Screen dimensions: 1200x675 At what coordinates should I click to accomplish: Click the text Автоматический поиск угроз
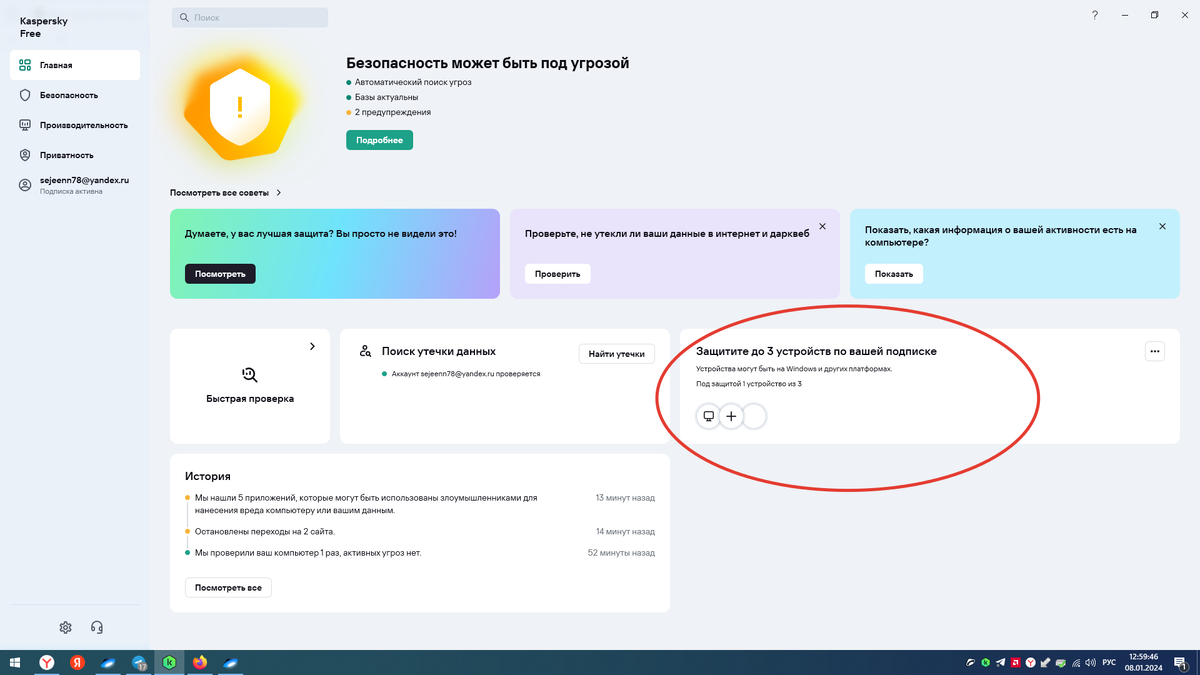[413, 82]
